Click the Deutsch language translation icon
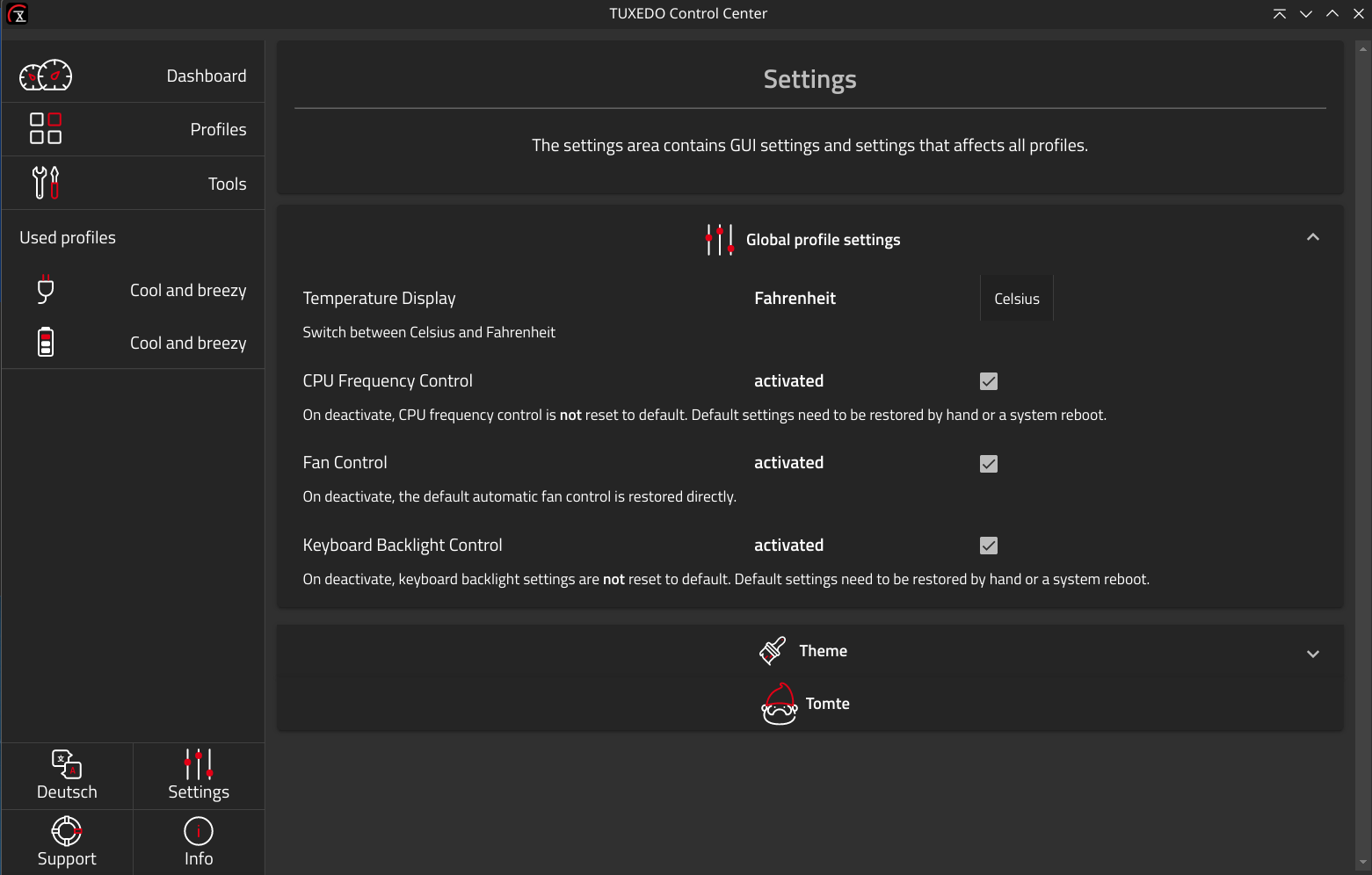The image size is (1372, 875). (67, 763)
